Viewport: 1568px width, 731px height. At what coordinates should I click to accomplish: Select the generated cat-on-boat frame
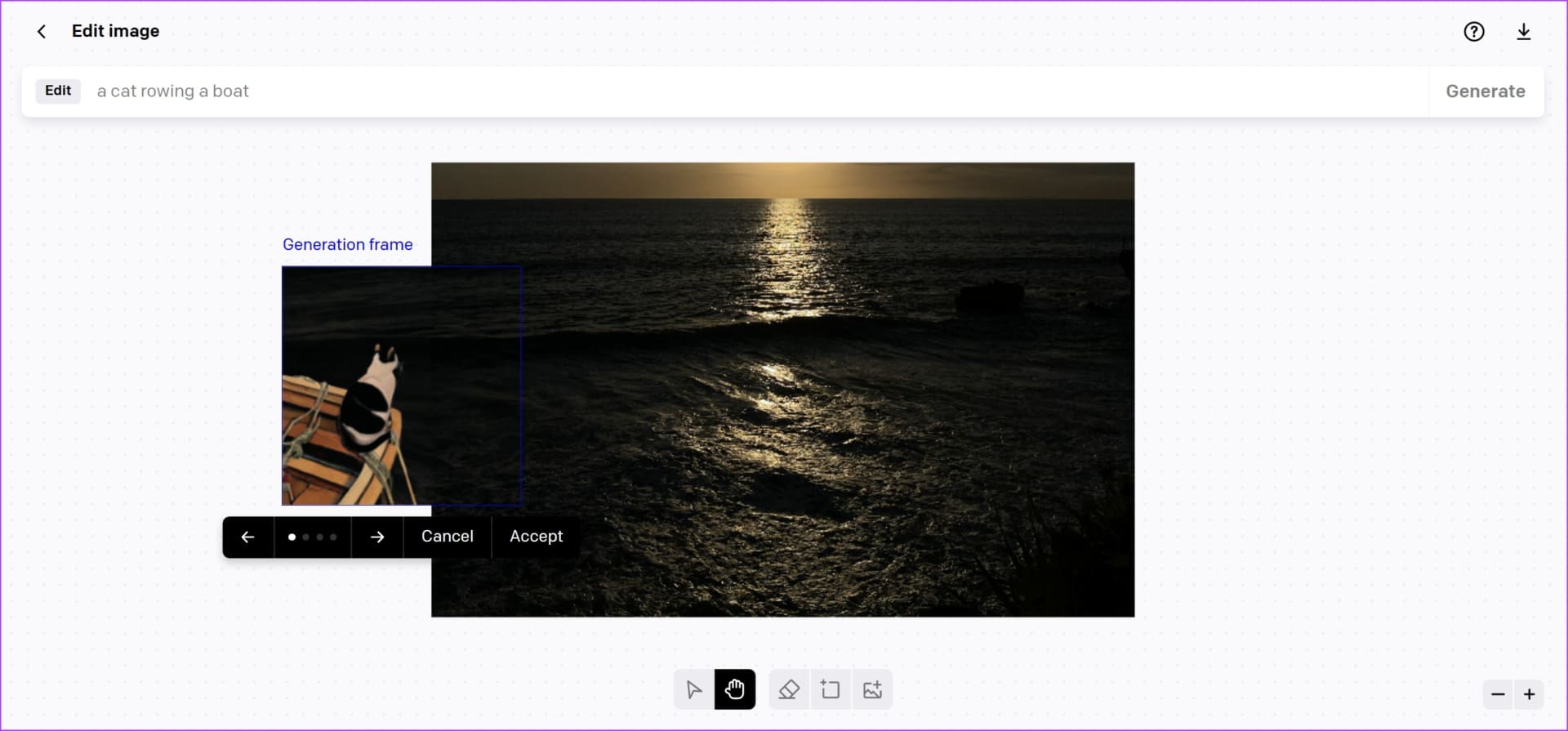(401, 386)
